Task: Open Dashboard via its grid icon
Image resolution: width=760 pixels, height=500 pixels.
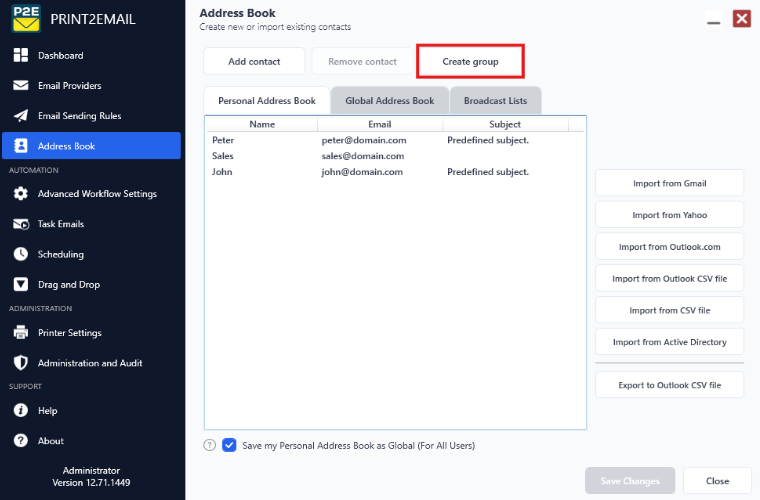Action: pyautogui.click(x=21, y=55)
